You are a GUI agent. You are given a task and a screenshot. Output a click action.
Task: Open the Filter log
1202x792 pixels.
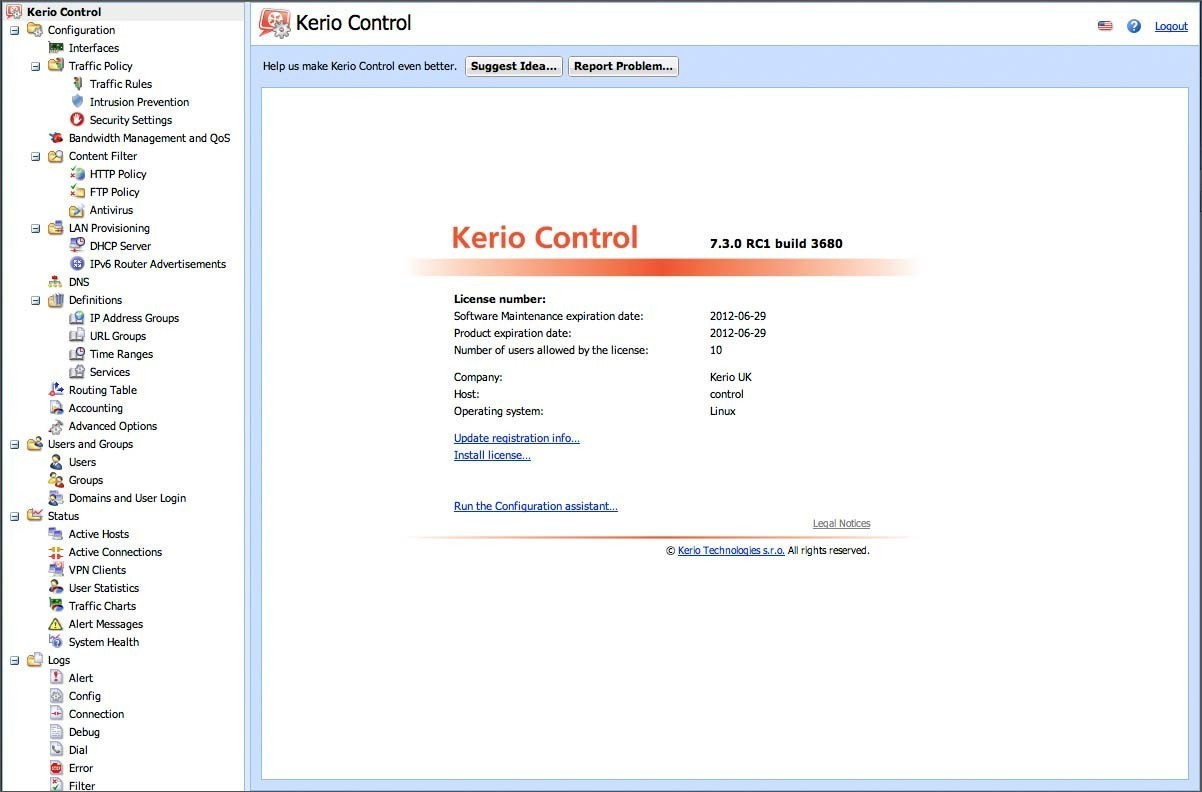click(x=82, y=786)
